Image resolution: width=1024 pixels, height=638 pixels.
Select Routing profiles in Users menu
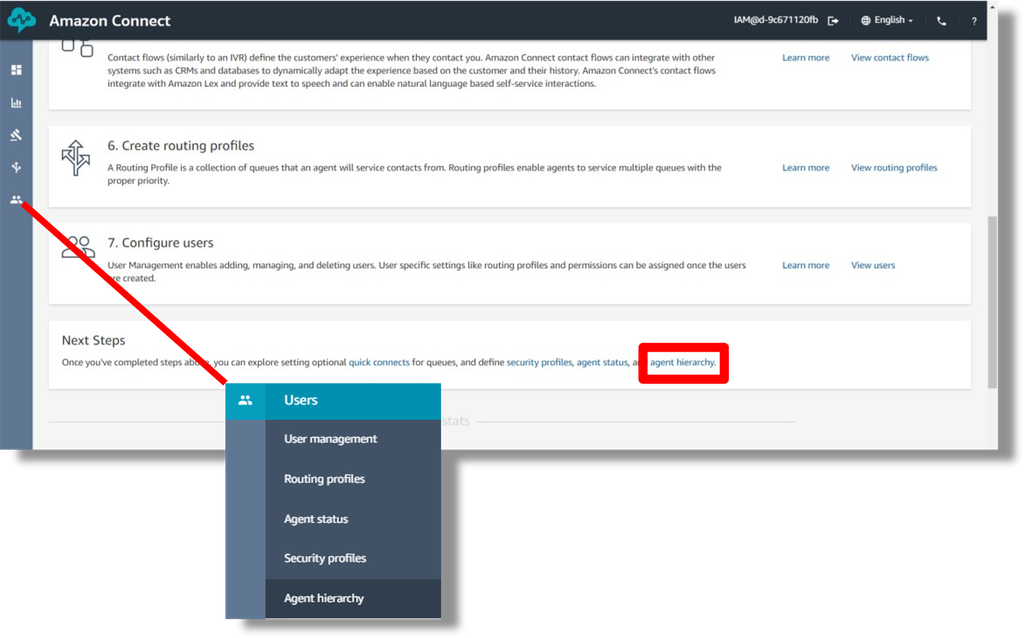click(324, 479)
